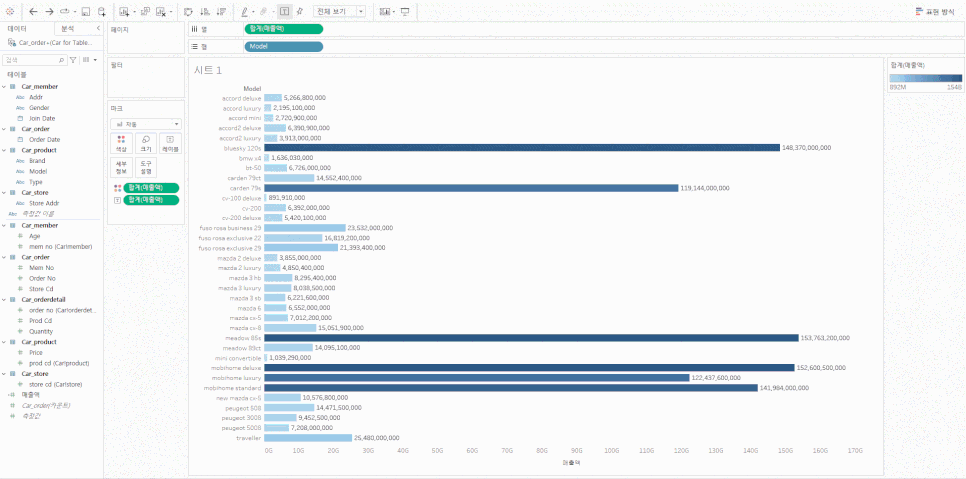Open the 자동 mark type dropdown
Screen dimensions: 966x479
pos(145,124)
